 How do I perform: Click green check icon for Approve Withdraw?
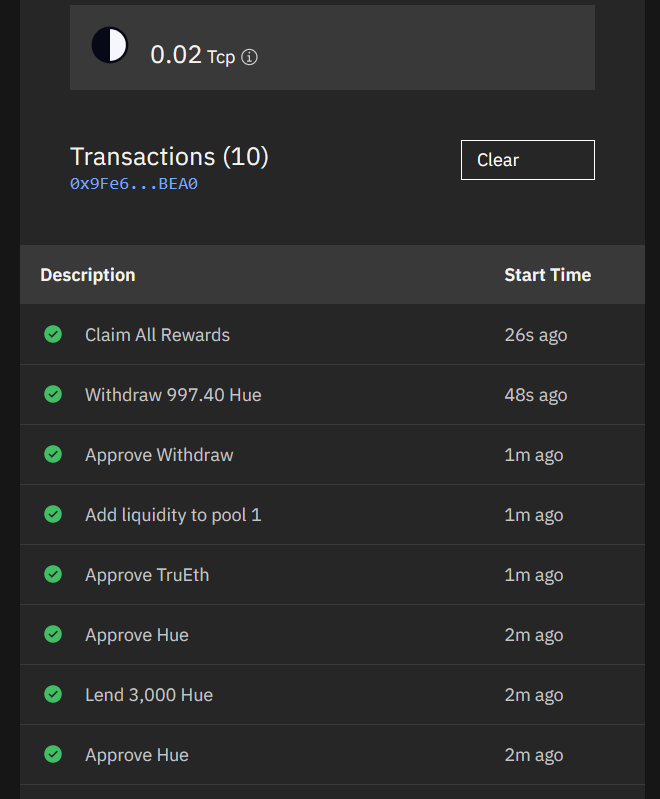(x=53, y=454)
